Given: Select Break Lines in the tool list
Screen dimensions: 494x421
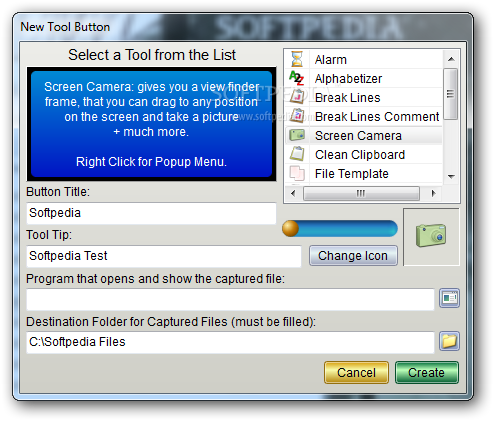Looking at the screenshot, I should (364, 98).
